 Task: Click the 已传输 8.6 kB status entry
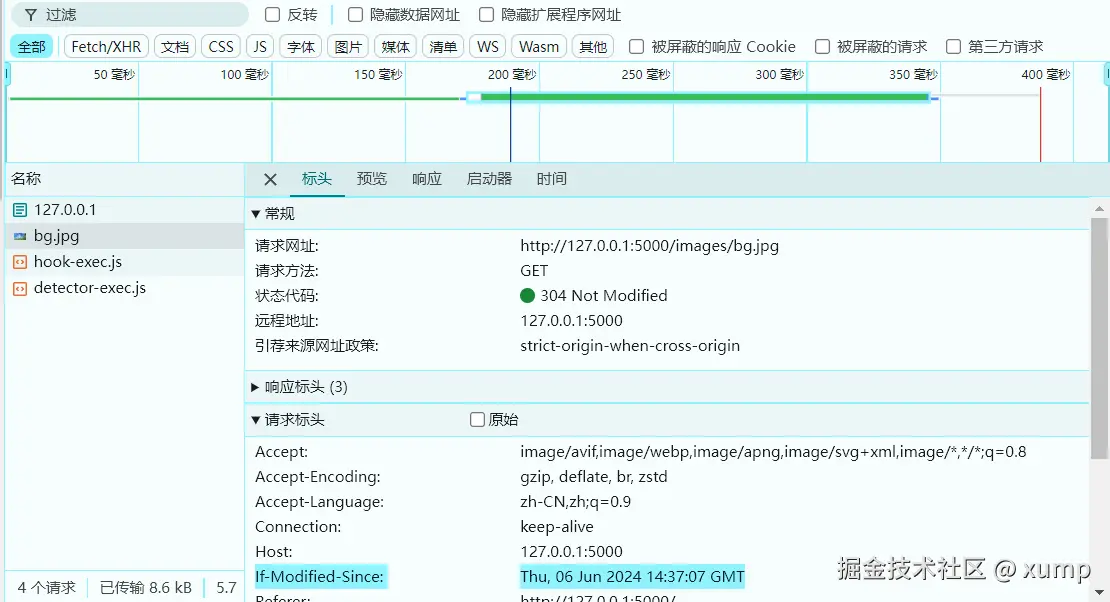(x=146, y=588)
